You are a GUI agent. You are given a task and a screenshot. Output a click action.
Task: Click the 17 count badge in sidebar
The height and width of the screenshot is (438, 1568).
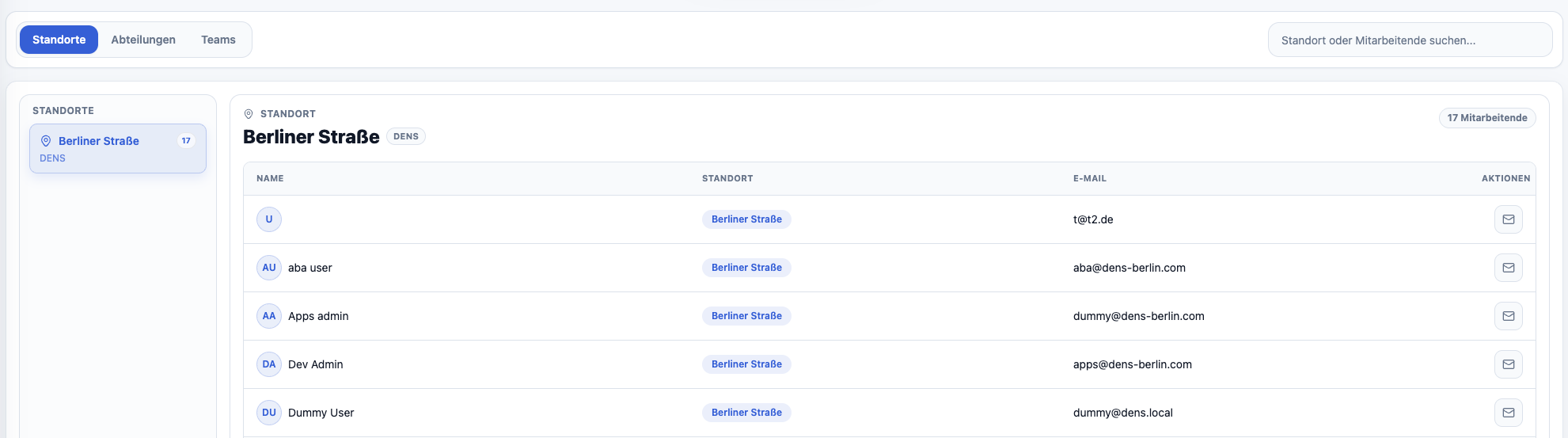pyautogui.click(x=186, y=141)
